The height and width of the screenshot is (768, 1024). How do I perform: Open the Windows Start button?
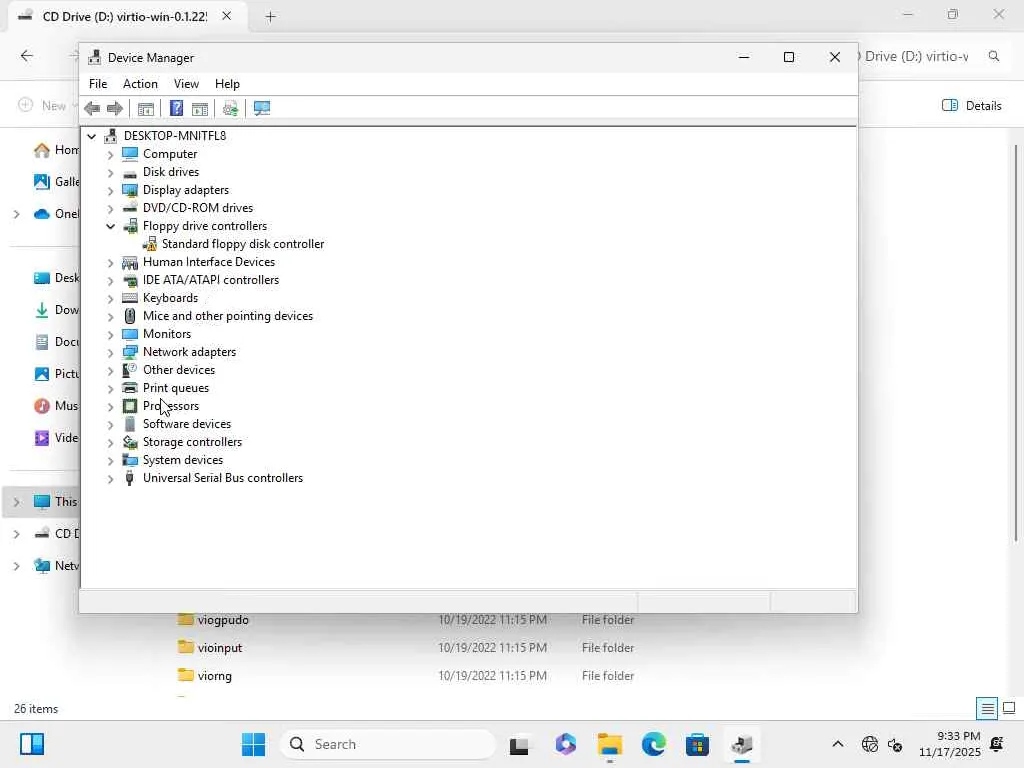(253, 744)
